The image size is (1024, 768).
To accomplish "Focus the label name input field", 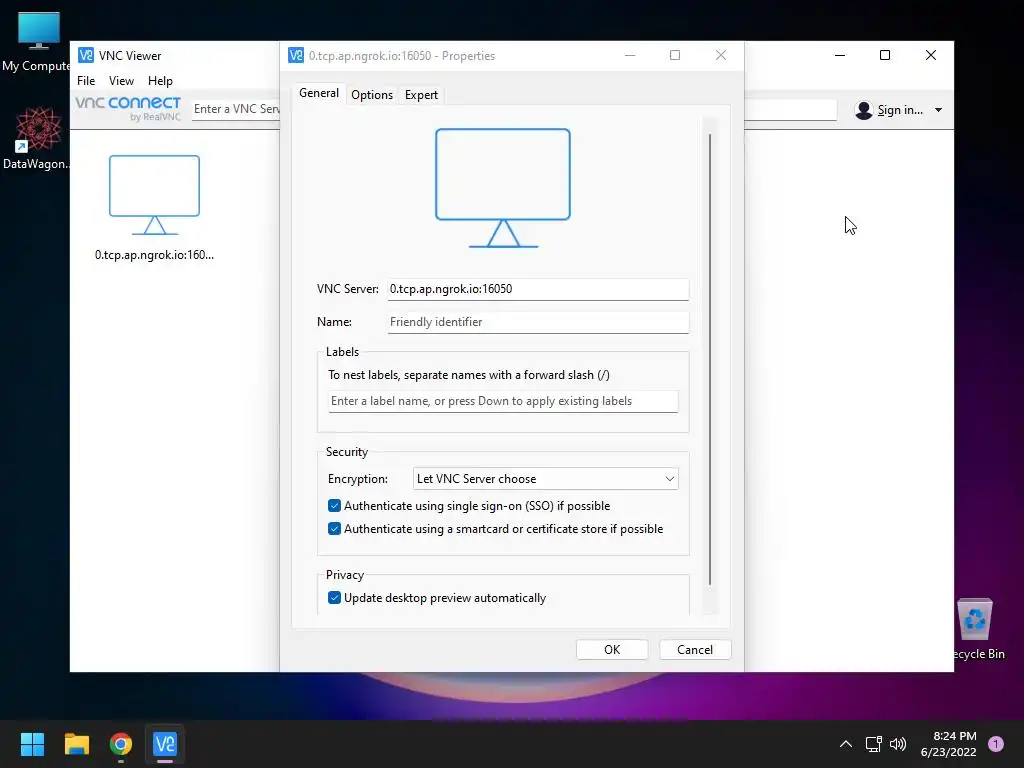I will pyautogui.click(x=503, y=401).
